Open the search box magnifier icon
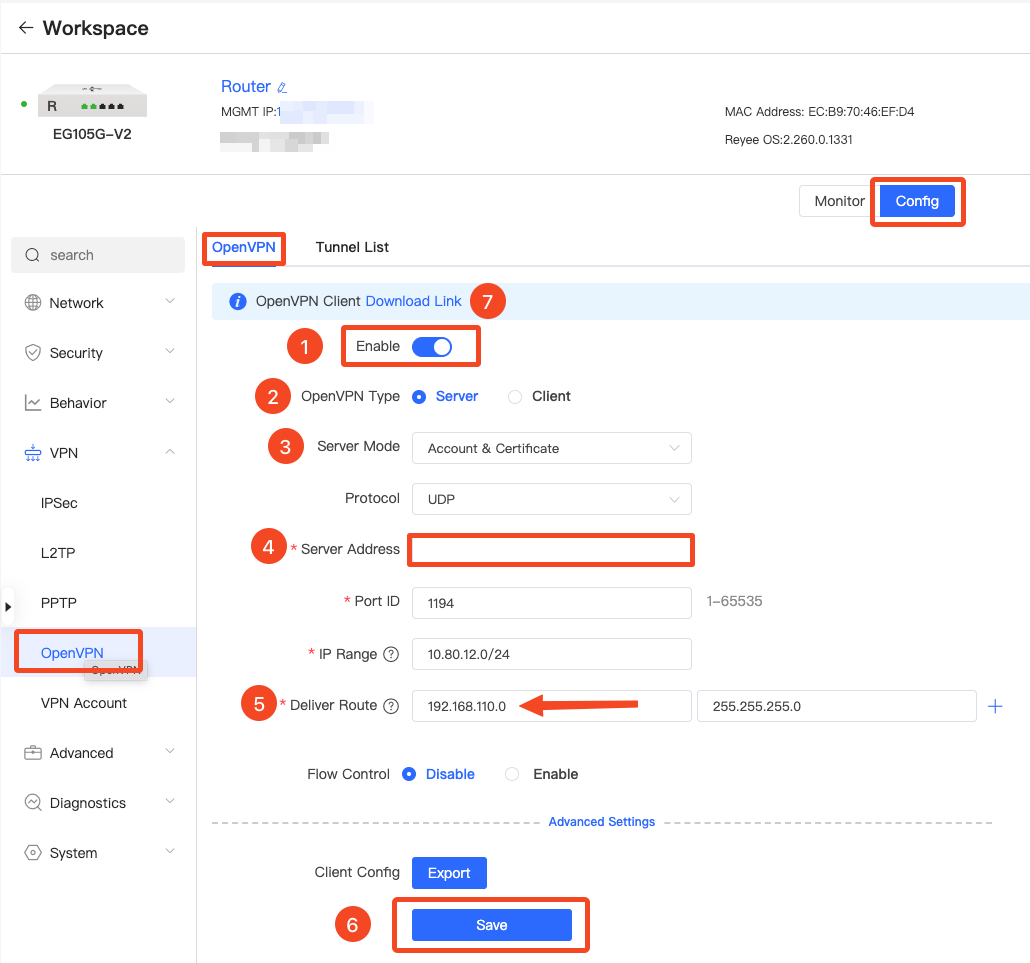 [32, 255]
